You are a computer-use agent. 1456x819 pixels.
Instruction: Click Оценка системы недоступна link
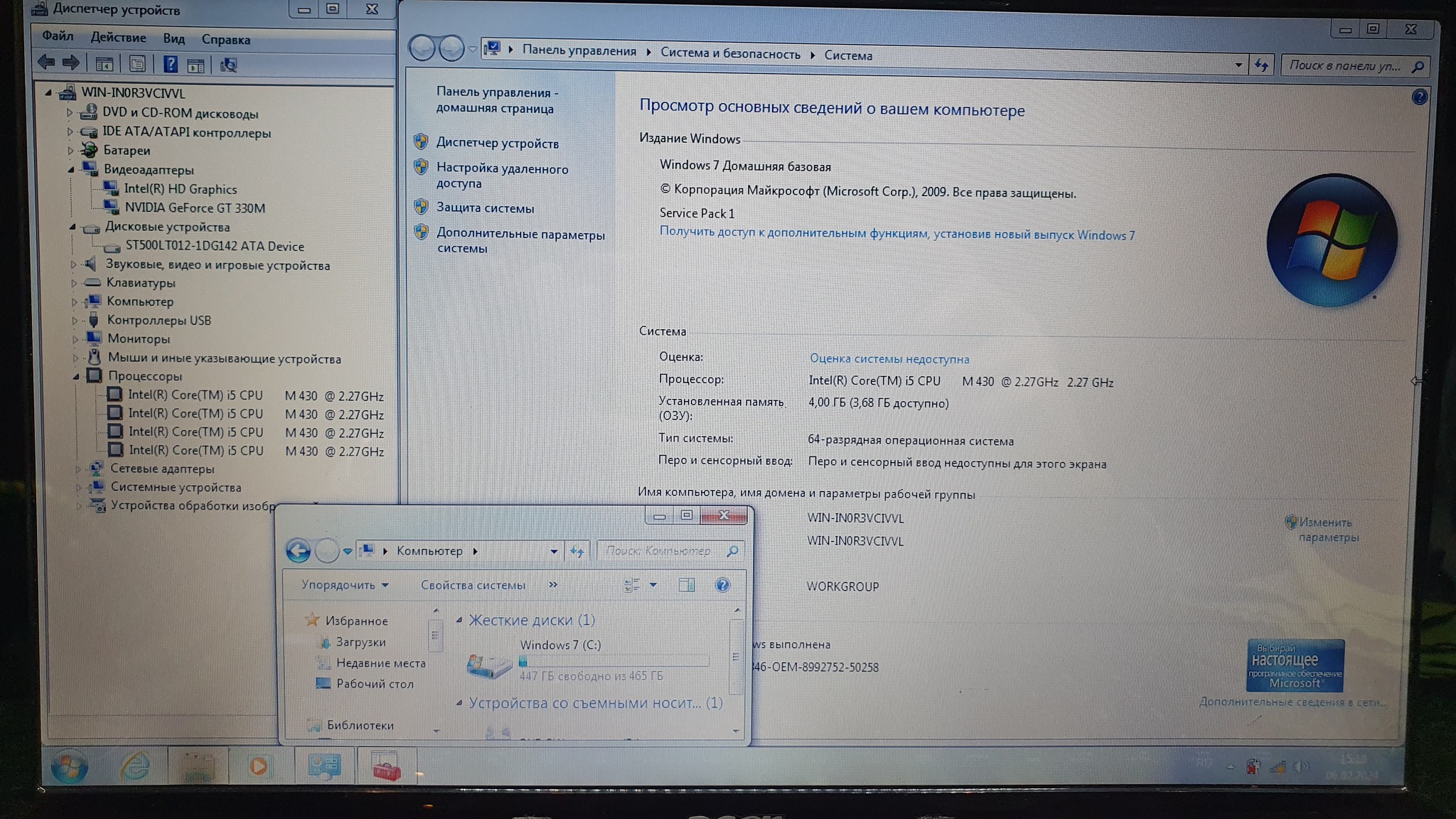click(x=889, y=359)
